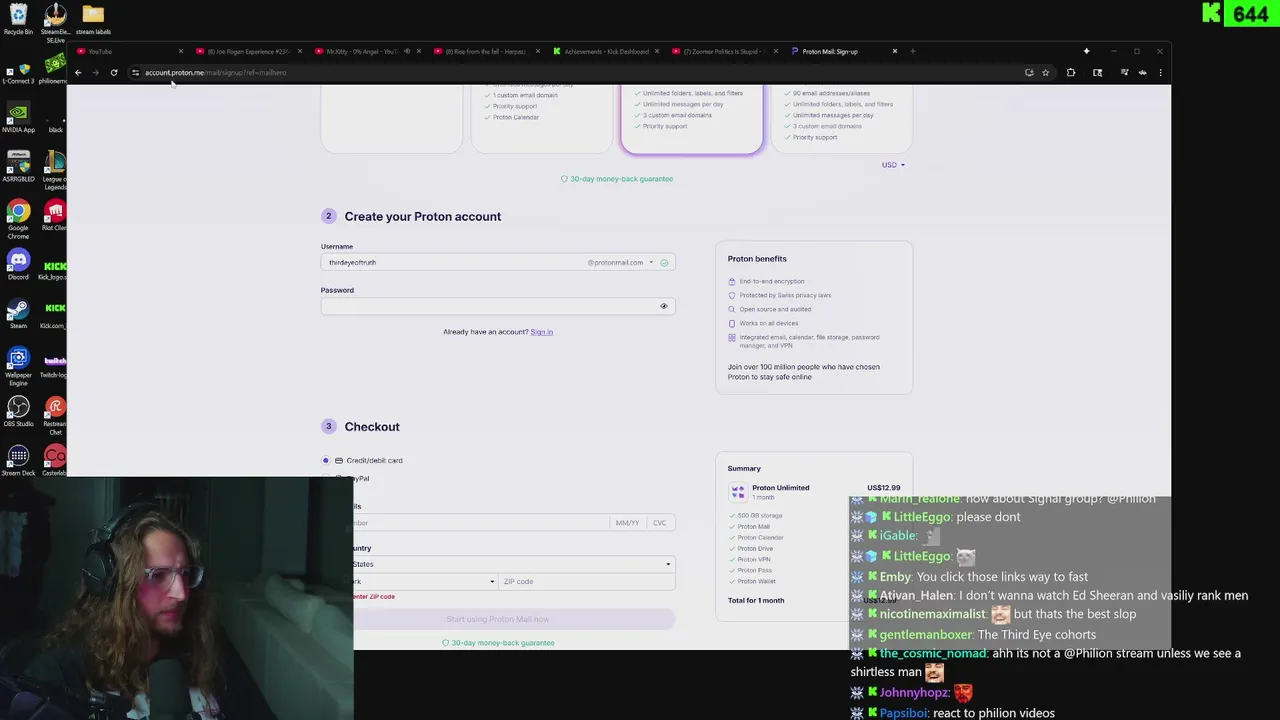Click the Gemini sparkle icon in the title bar
This screenshot has width=1280, height=720.
coord(1086,51)
